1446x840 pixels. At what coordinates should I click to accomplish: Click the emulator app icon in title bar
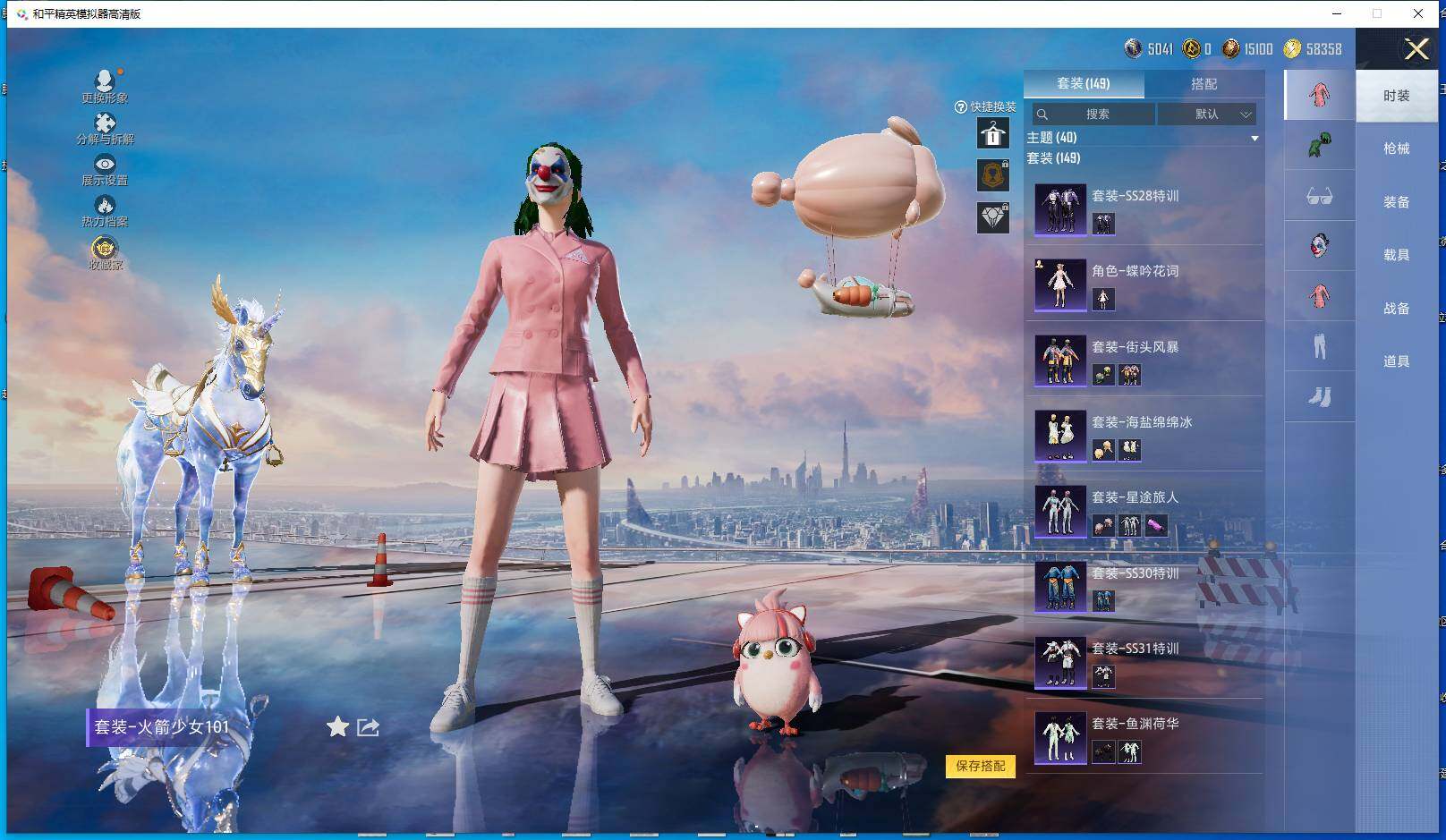coord(21,13)
